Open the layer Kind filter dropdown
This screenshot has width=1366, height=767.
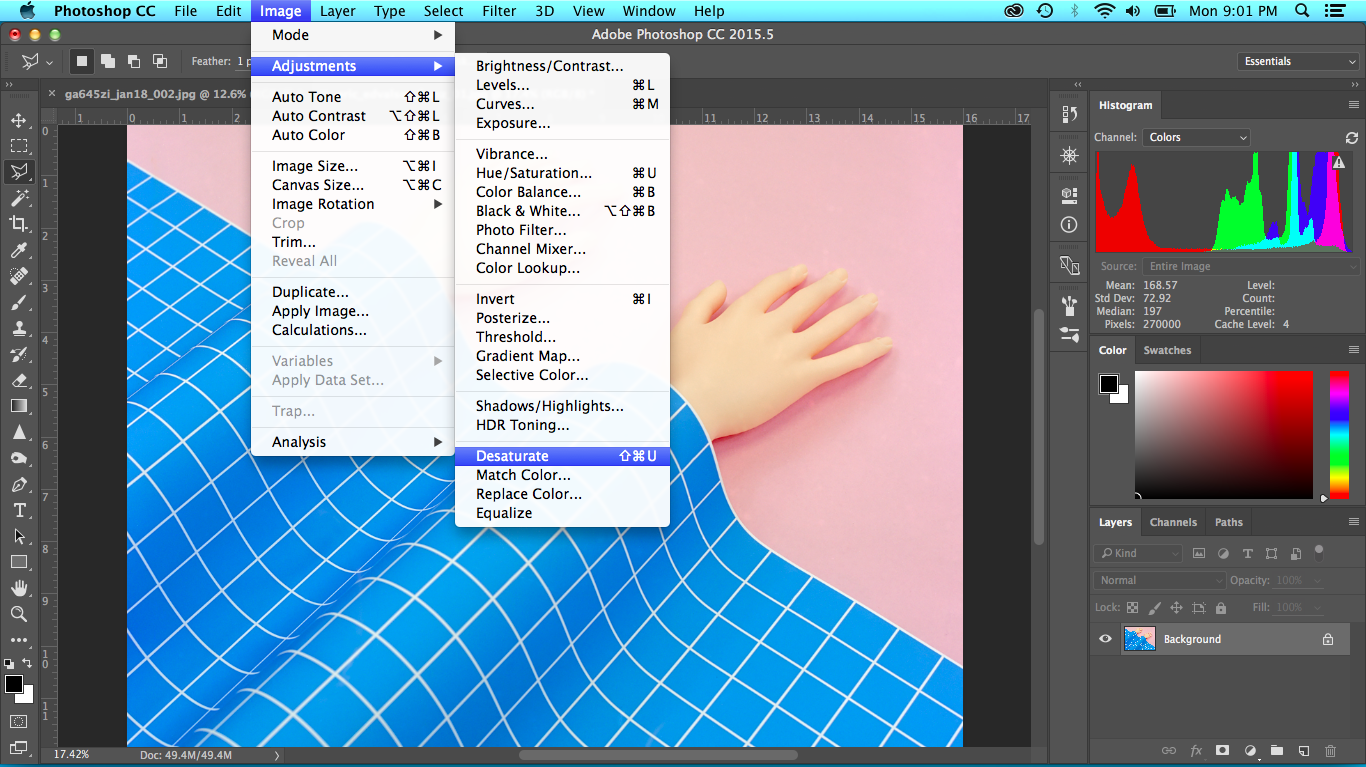(1139, 553)
